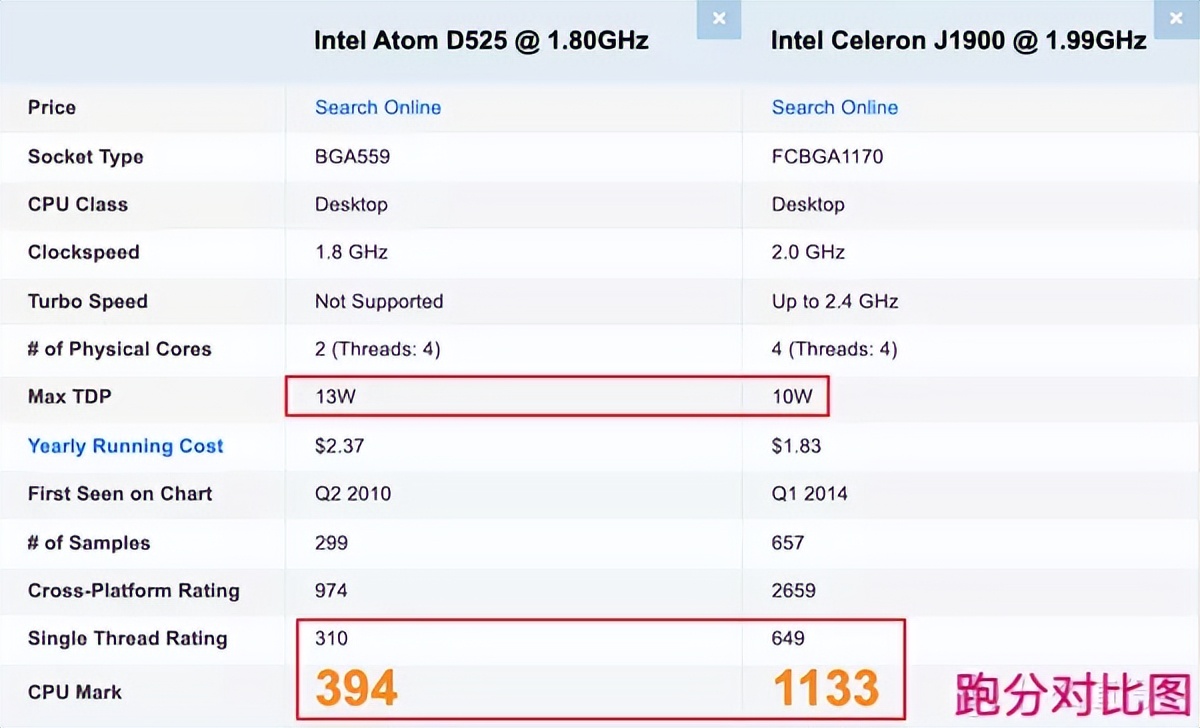The width and height of the screenshot is (1200, 728).
Task: Open Search Online link for Atom D525
Action: coord(378,107)
